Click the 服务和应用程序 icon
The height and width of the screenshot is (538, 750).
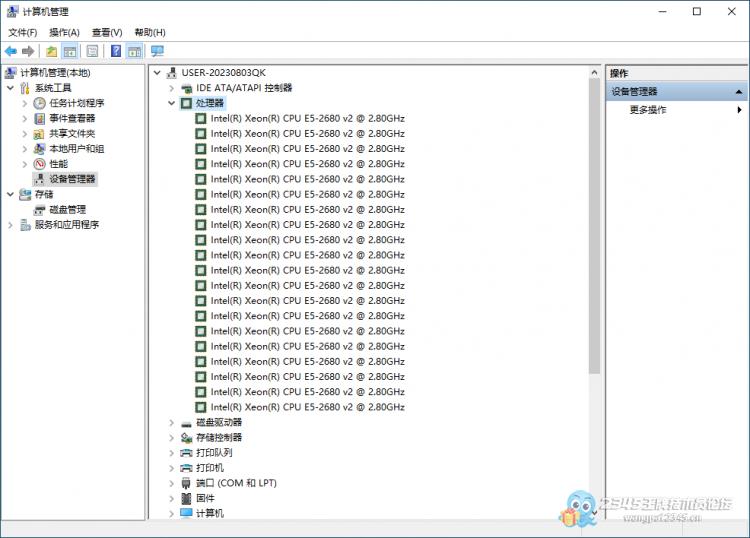point(25,225)
